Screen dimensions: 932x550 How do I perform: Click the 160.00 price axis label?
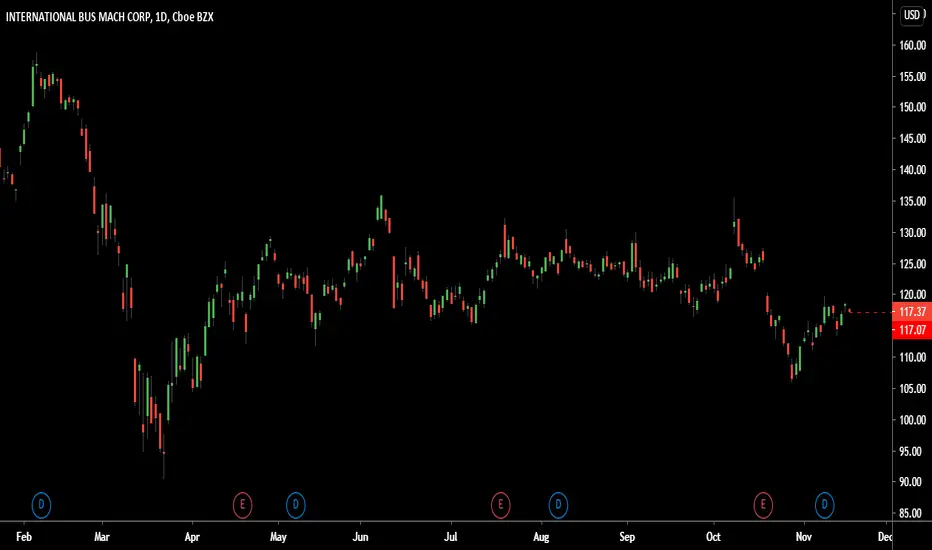(x=912, y=45)
